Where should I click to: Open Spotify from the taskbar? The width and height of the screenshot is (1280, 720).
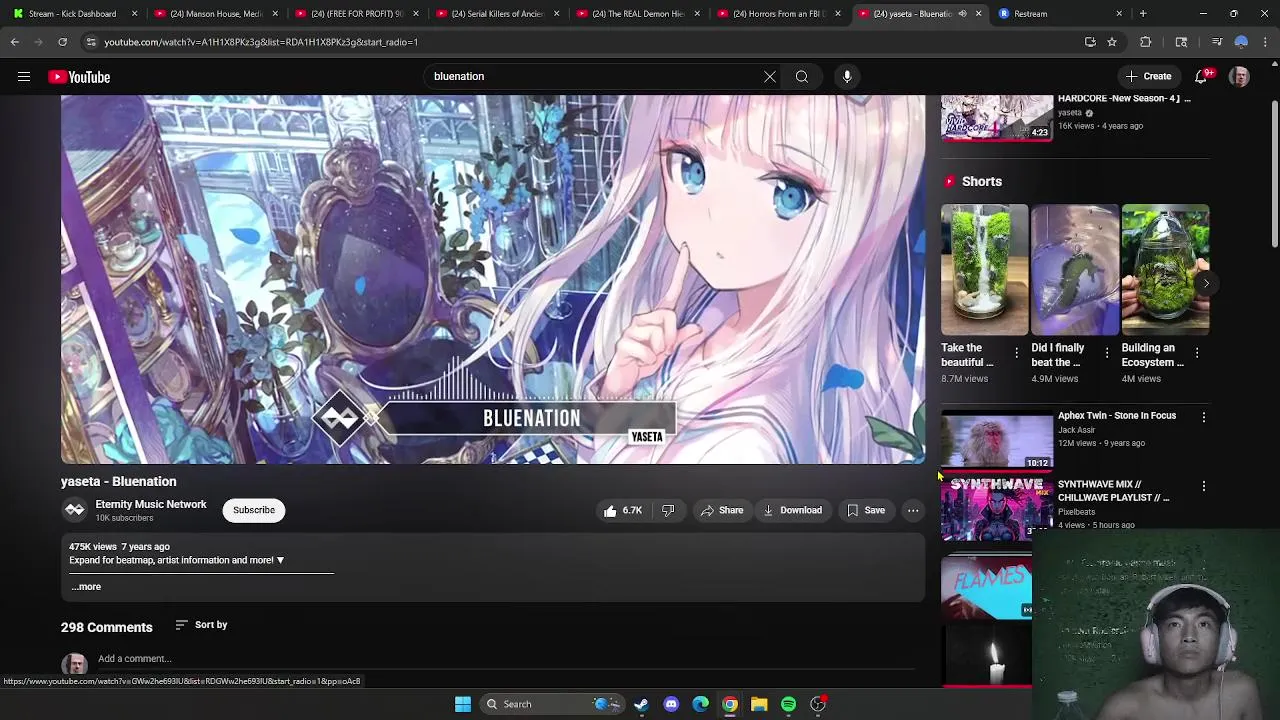click(x=789, y=704)
